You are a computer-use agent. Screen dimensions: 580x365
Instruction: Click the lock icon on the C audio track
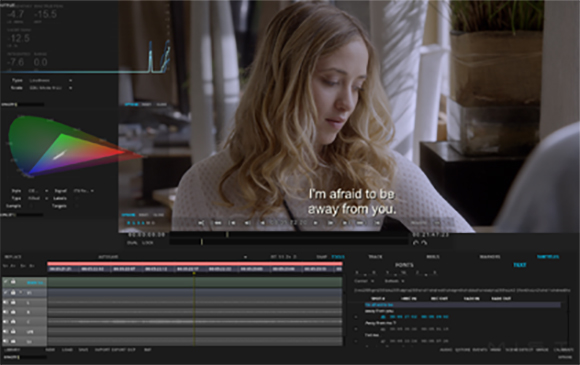[x=13, y=321]
